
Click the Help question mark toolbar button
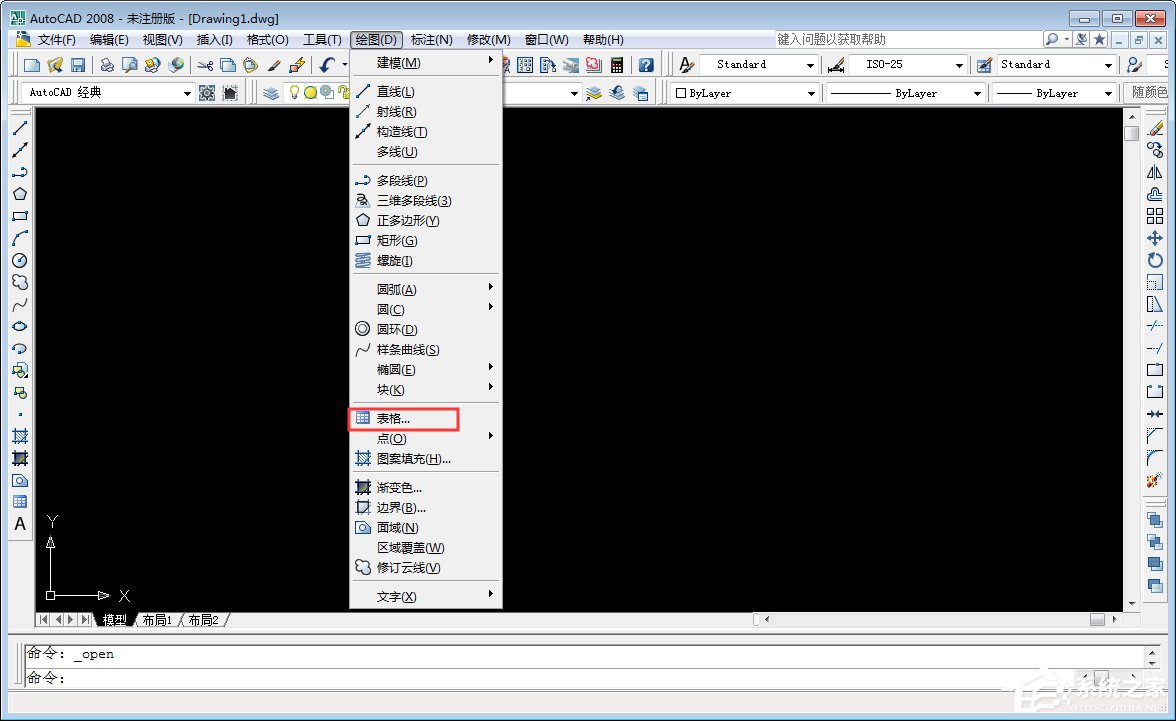pos(646,64)
